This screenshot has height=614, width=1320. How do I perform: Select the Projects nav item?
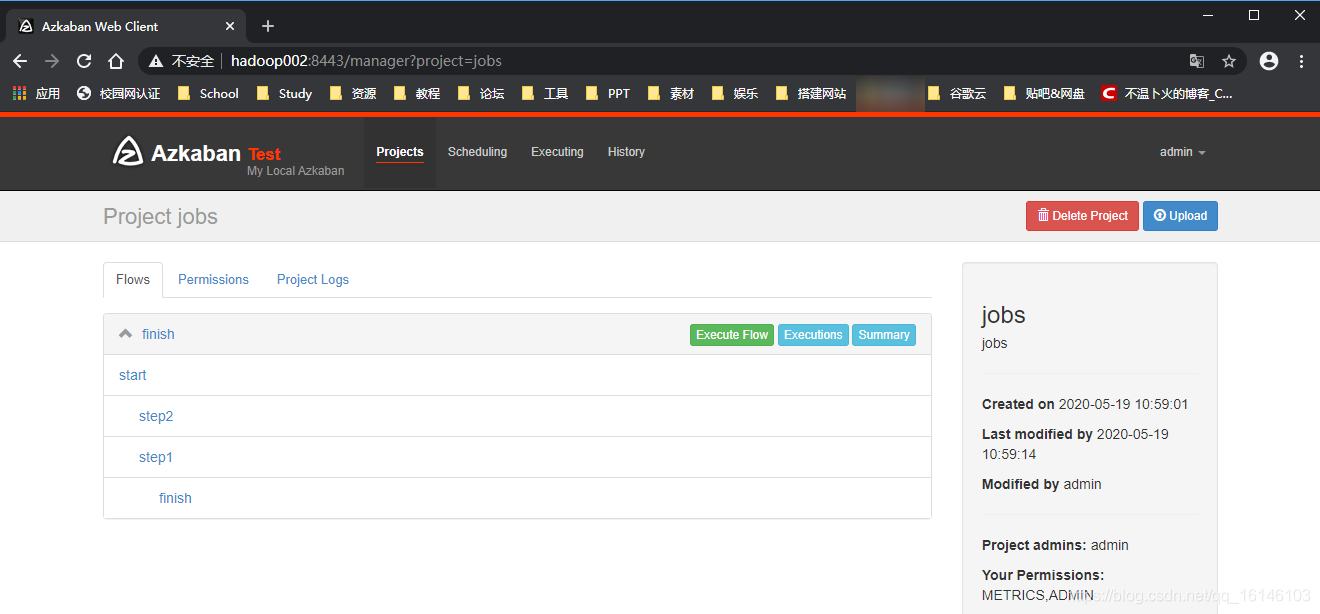point(400,152)
